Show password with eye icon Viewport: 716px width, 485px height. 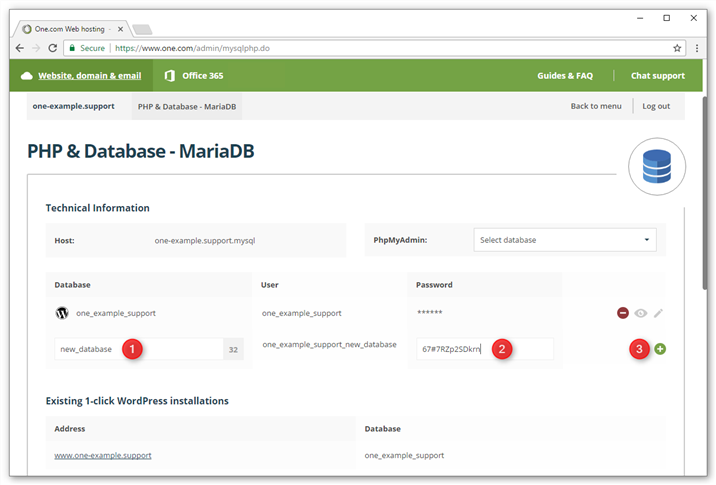coord(641,313)
